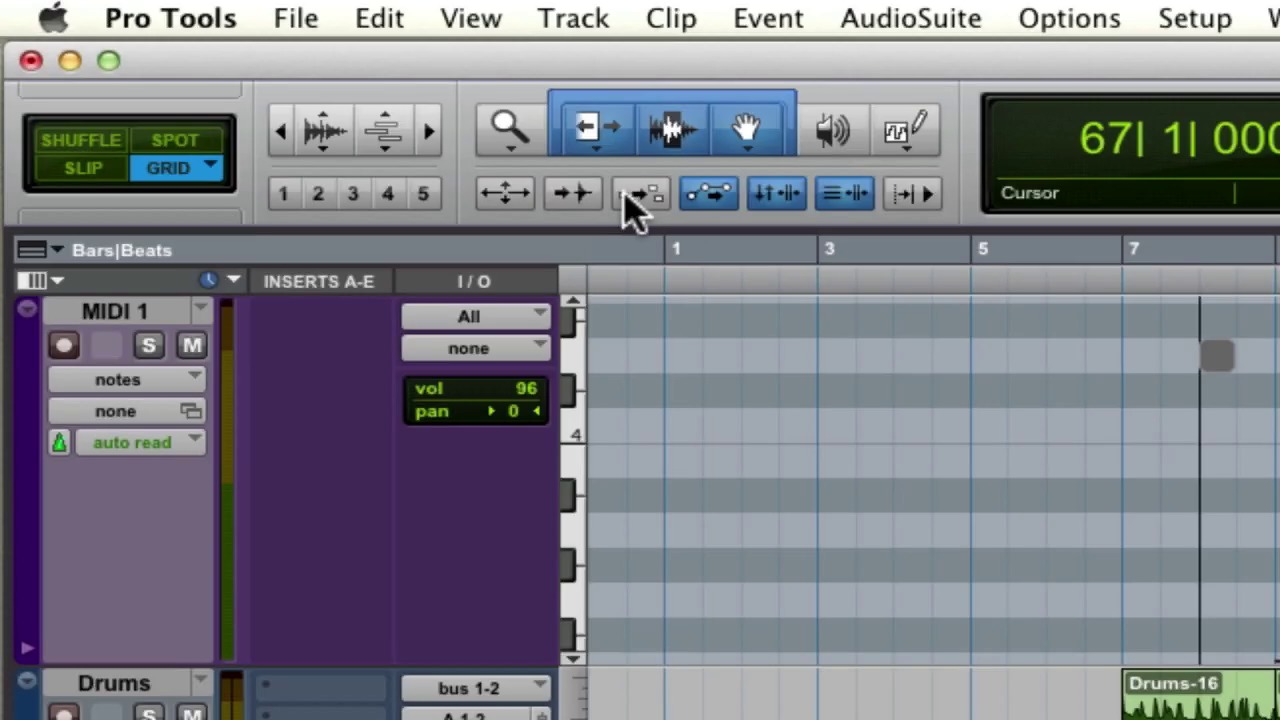Recall zoom preset 4
Image resolution: width=1280 pixels, height=720 pixels.
[x=388, y=194]
